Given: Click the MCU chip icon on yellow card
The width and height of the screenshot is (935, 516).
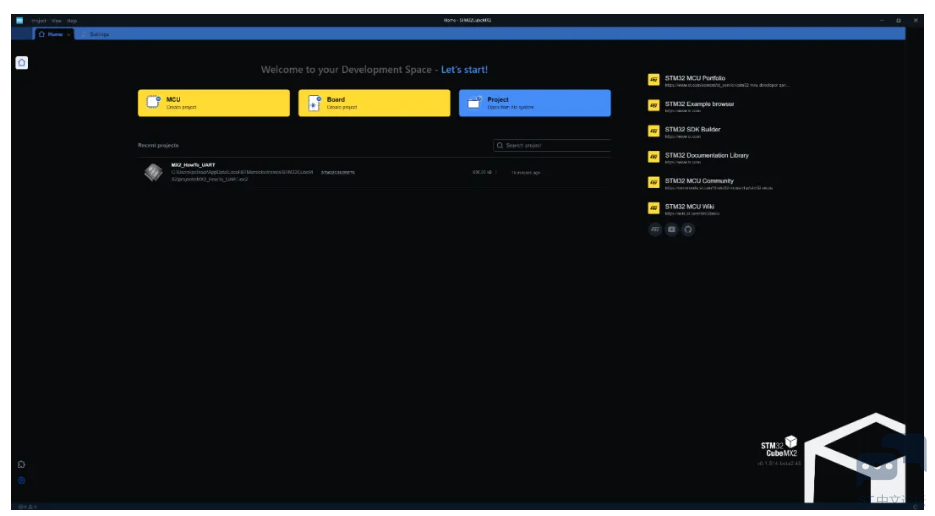Looking at the screenshot, I should coord(153,103).
